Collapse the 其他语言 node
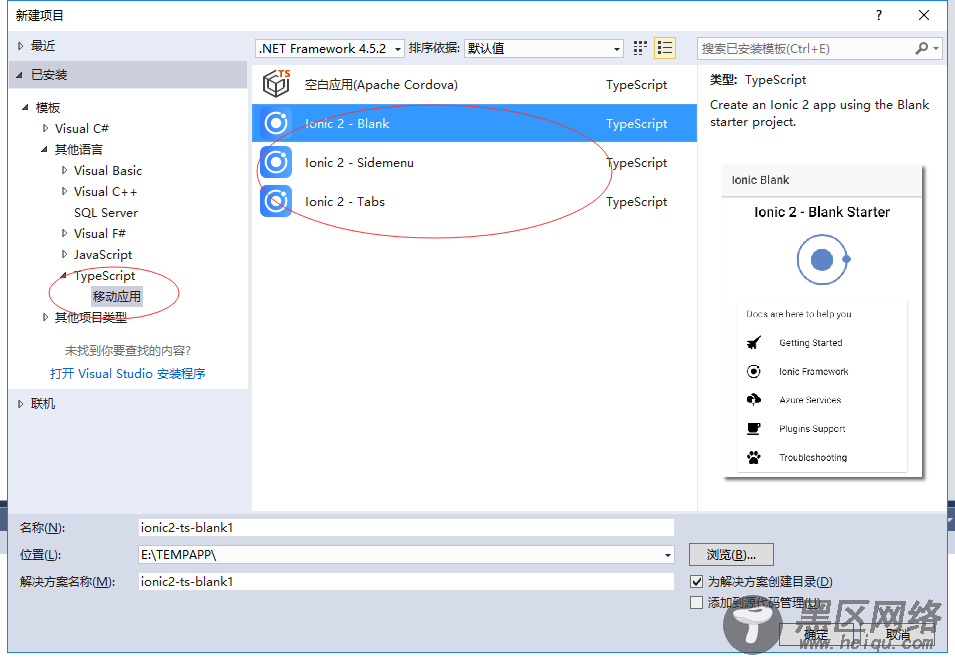 [x=44, y=149]
